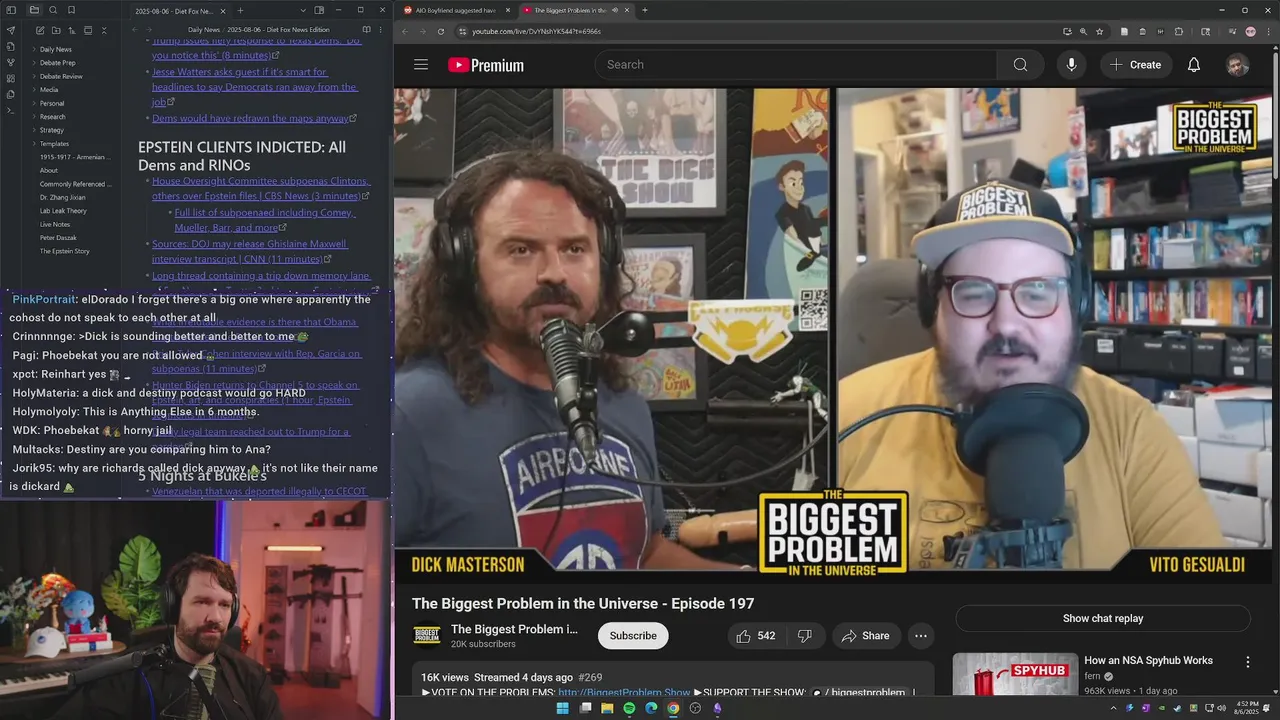Open Dr. Zhang Jixian note

point(62,197)
